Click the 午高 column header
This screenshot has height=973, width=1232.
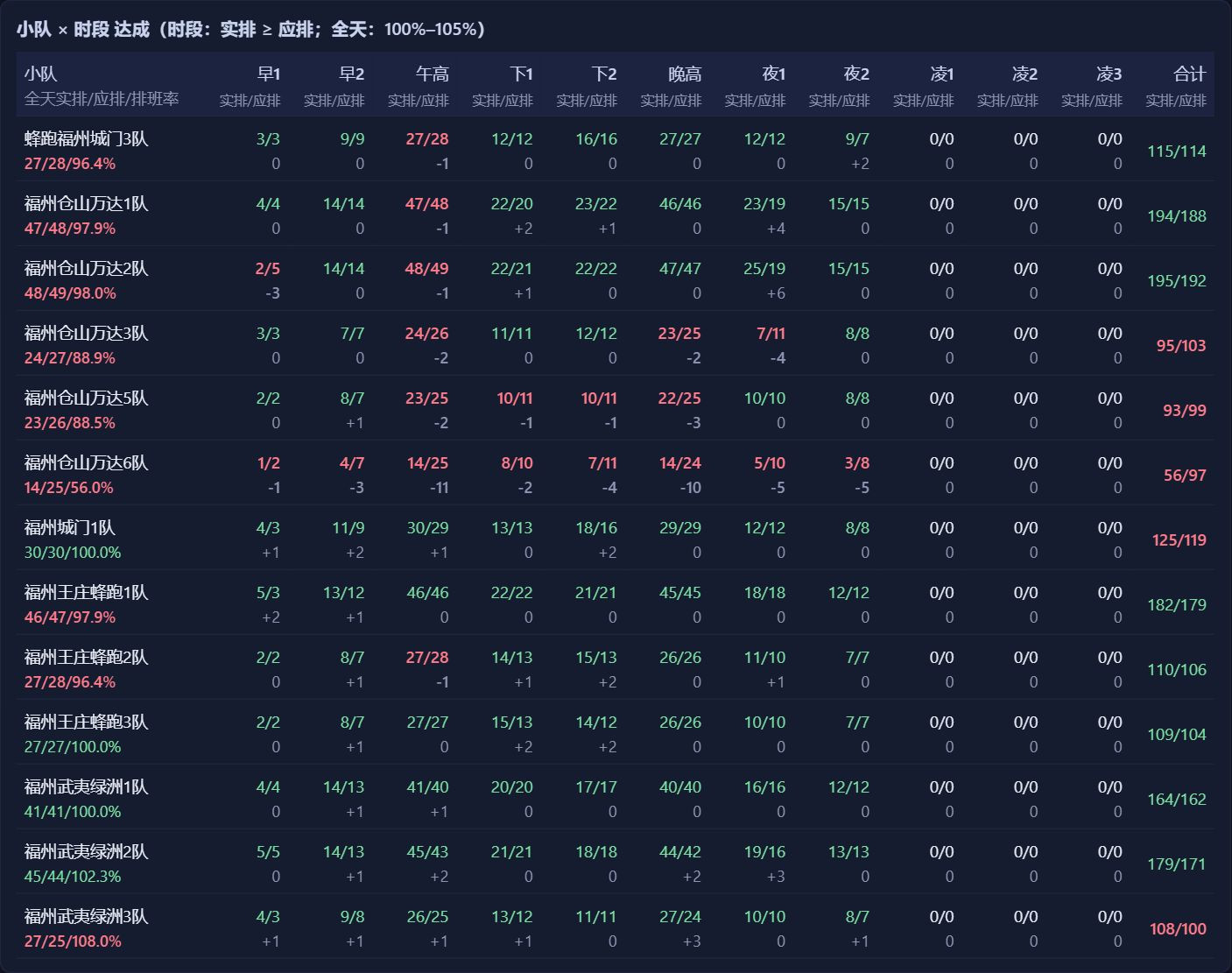coord(433,74)
